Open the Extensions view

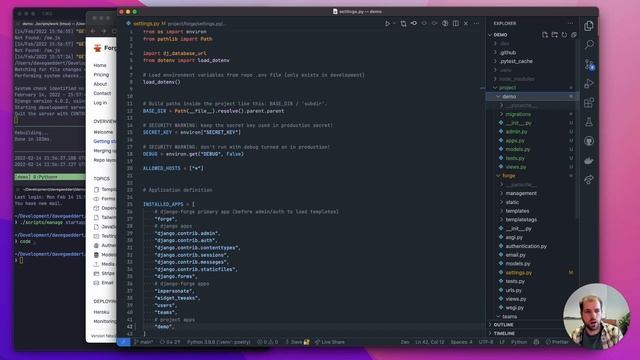[x=589, y=103]
